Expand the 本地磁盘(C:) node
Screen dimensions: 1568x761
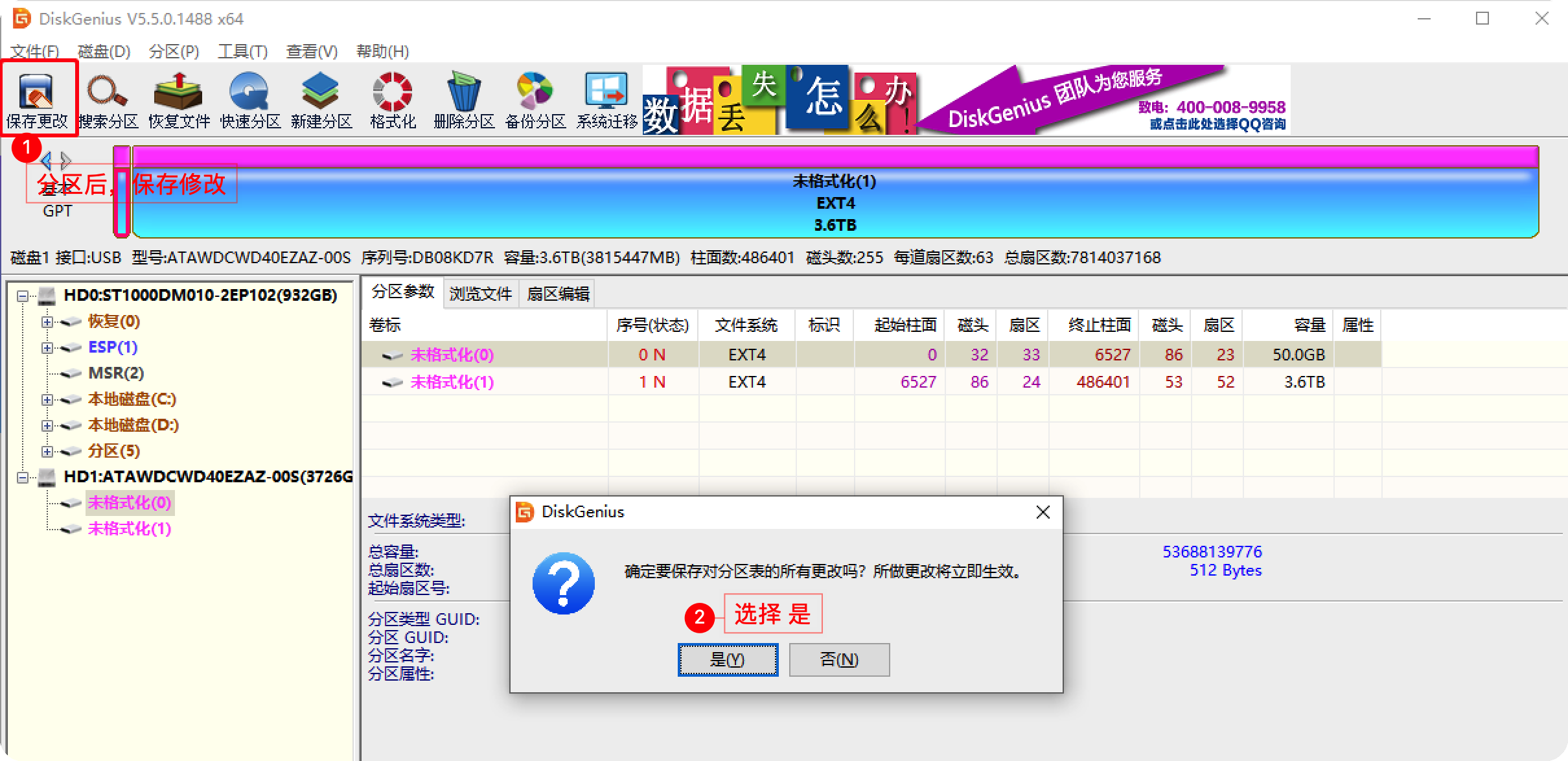pyautogui.click(x=47, y=400)
